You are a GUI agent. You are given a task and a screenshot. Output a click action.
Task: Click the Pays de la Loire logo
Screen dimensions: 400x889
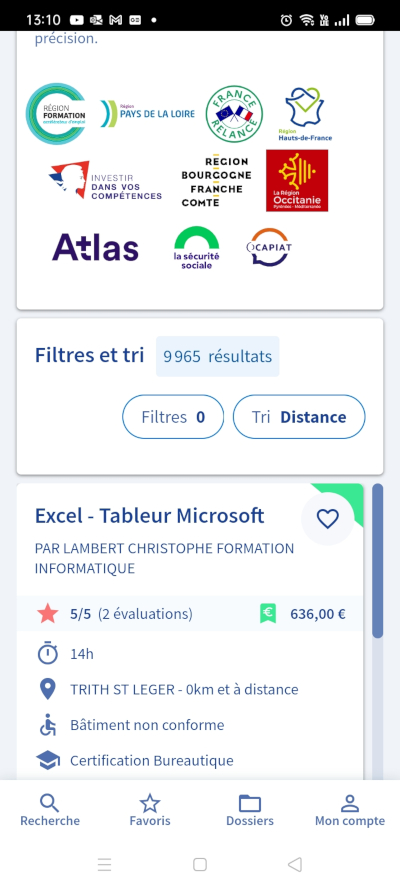point(148,113)
